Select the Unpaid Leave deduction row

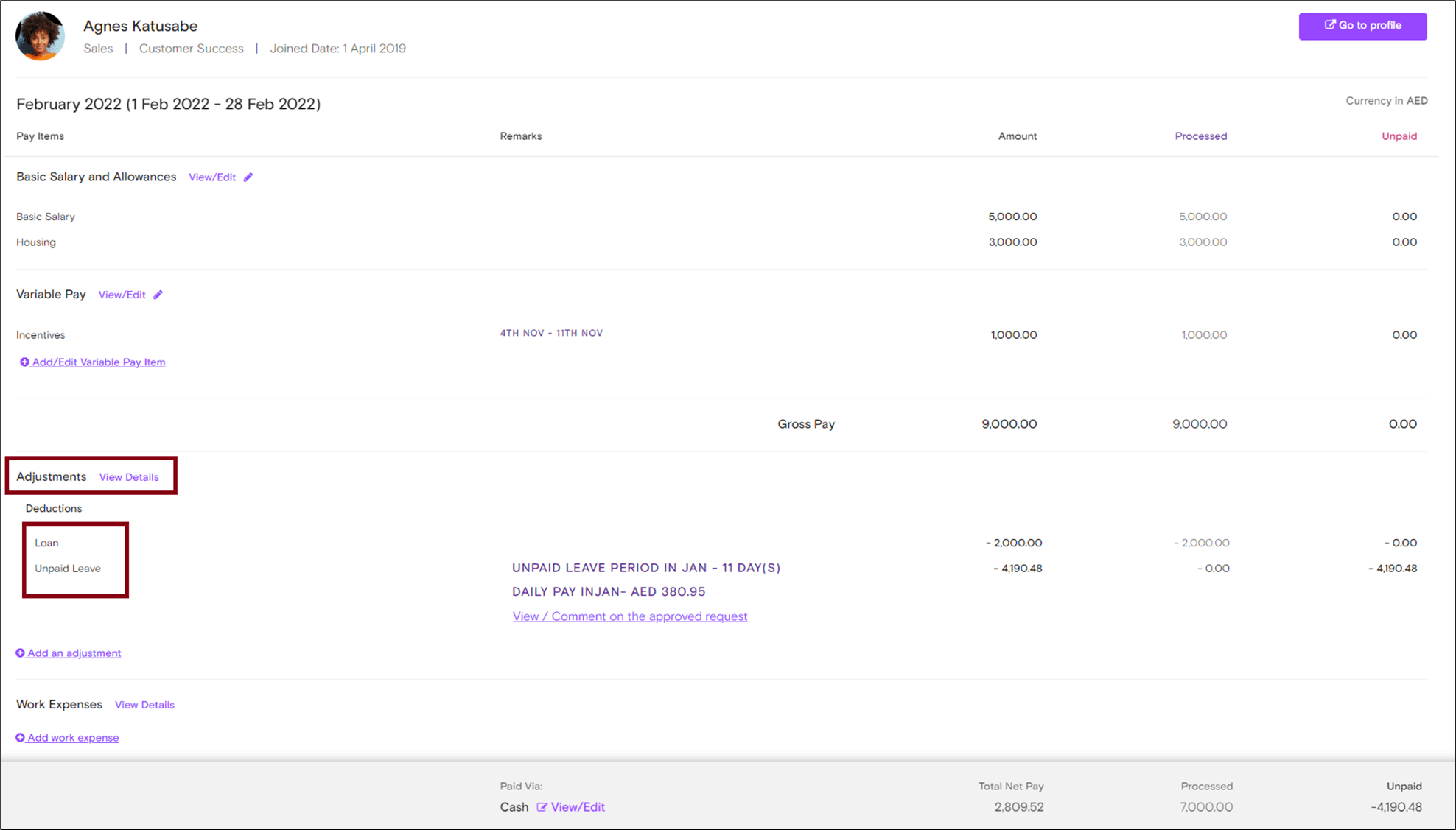coord(68,569)
